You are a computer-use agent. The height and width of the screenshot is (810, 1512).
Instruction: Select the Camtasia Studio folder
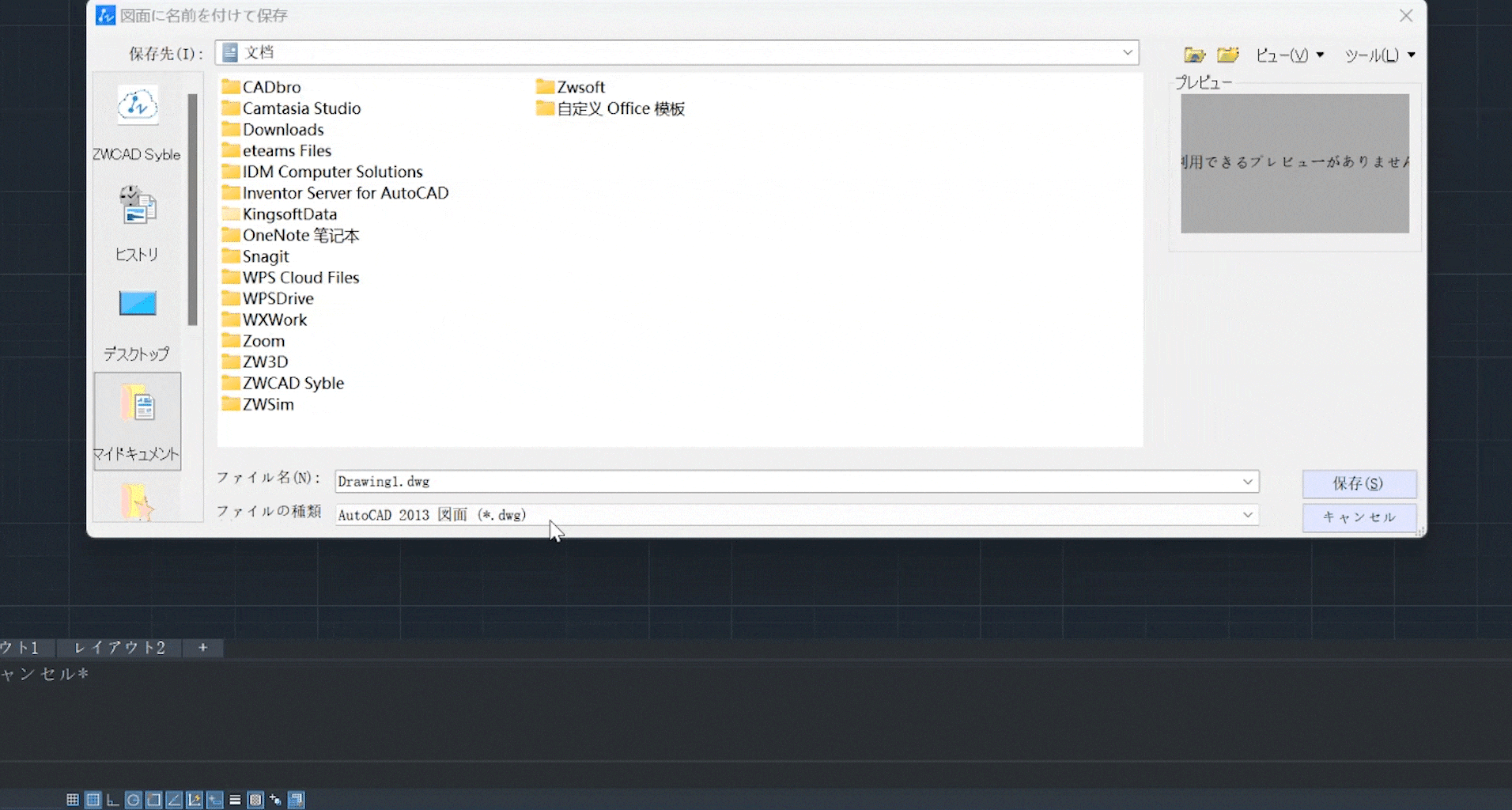click(292, 108)
